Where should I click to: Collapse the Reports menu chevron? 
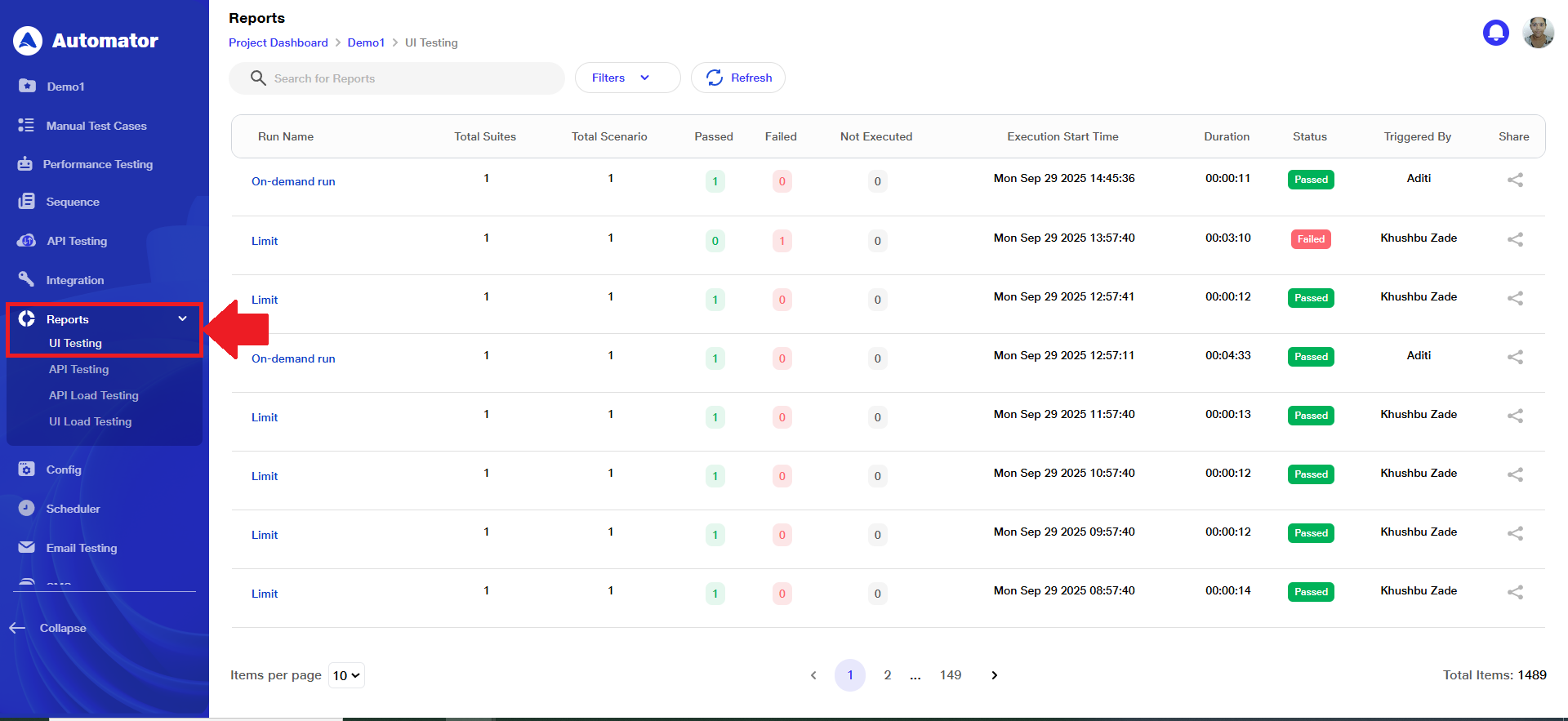point(182,318)
